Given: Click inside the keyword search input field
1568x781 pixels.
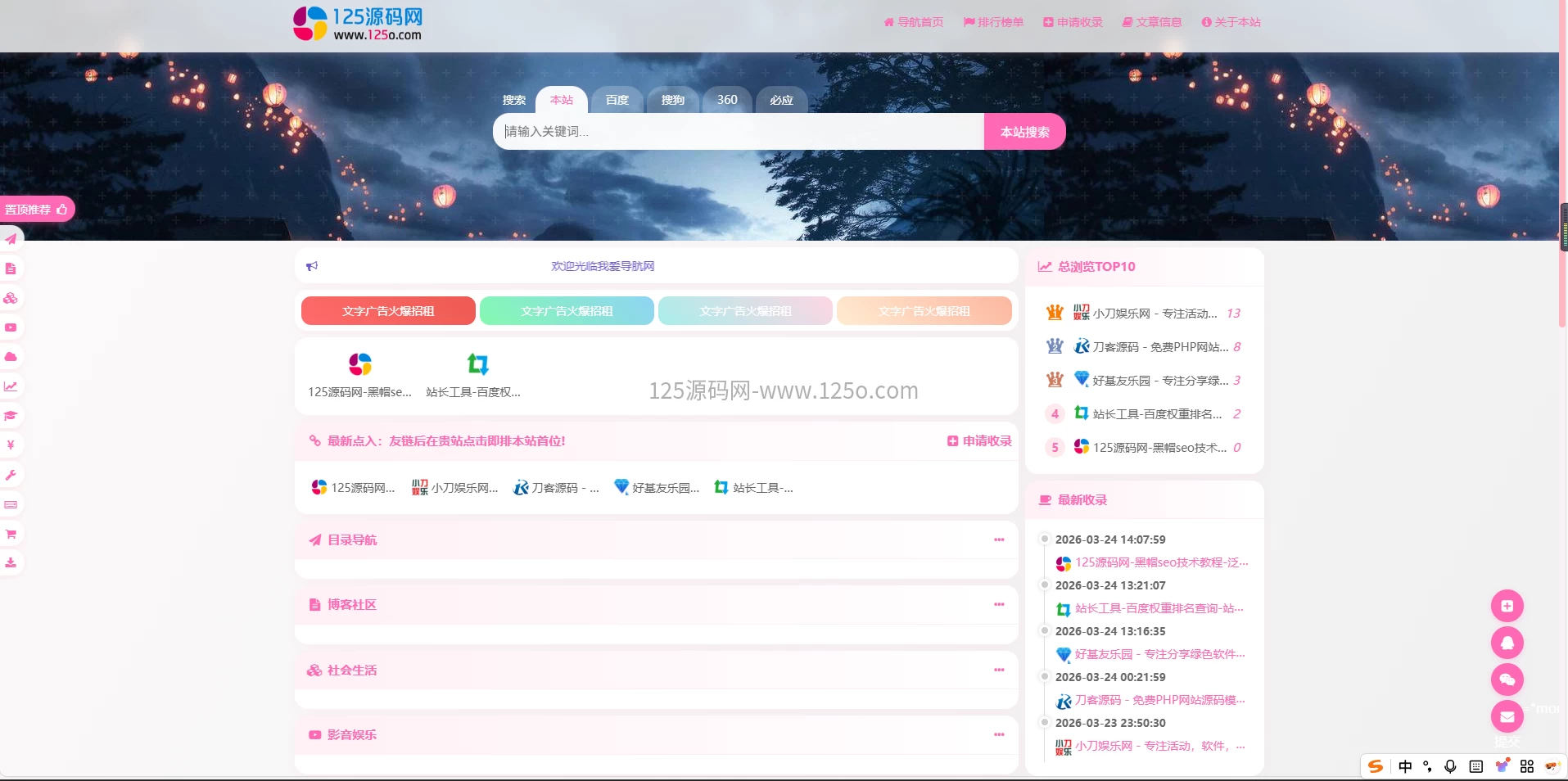Looking at the screenshot, I should pos(737,131).
